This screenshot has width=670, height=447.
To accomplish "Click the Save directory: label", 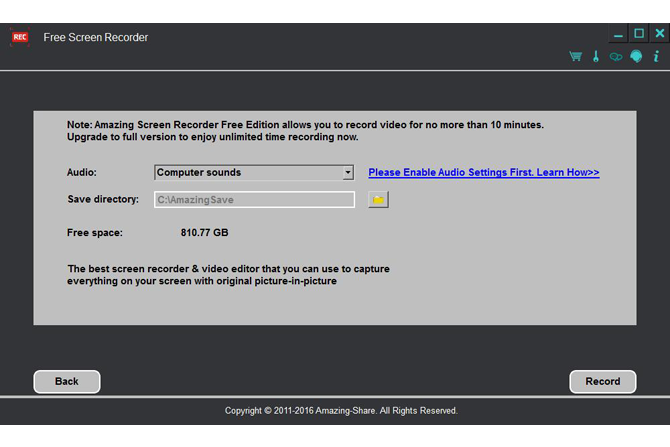I will pyautogui.click(x=103, y=200).
